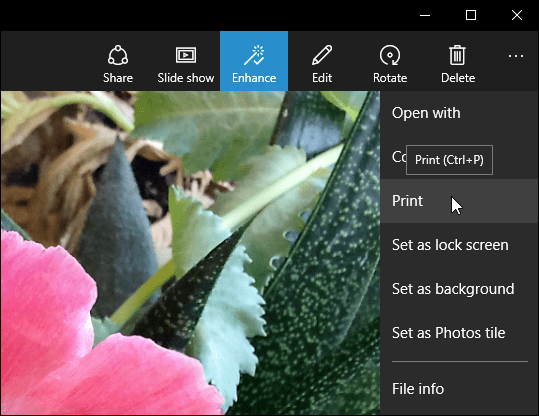Viewport: 539px width, 416px height.
Task: Choose Print in the overflow menu
Action: pos(459,201)
